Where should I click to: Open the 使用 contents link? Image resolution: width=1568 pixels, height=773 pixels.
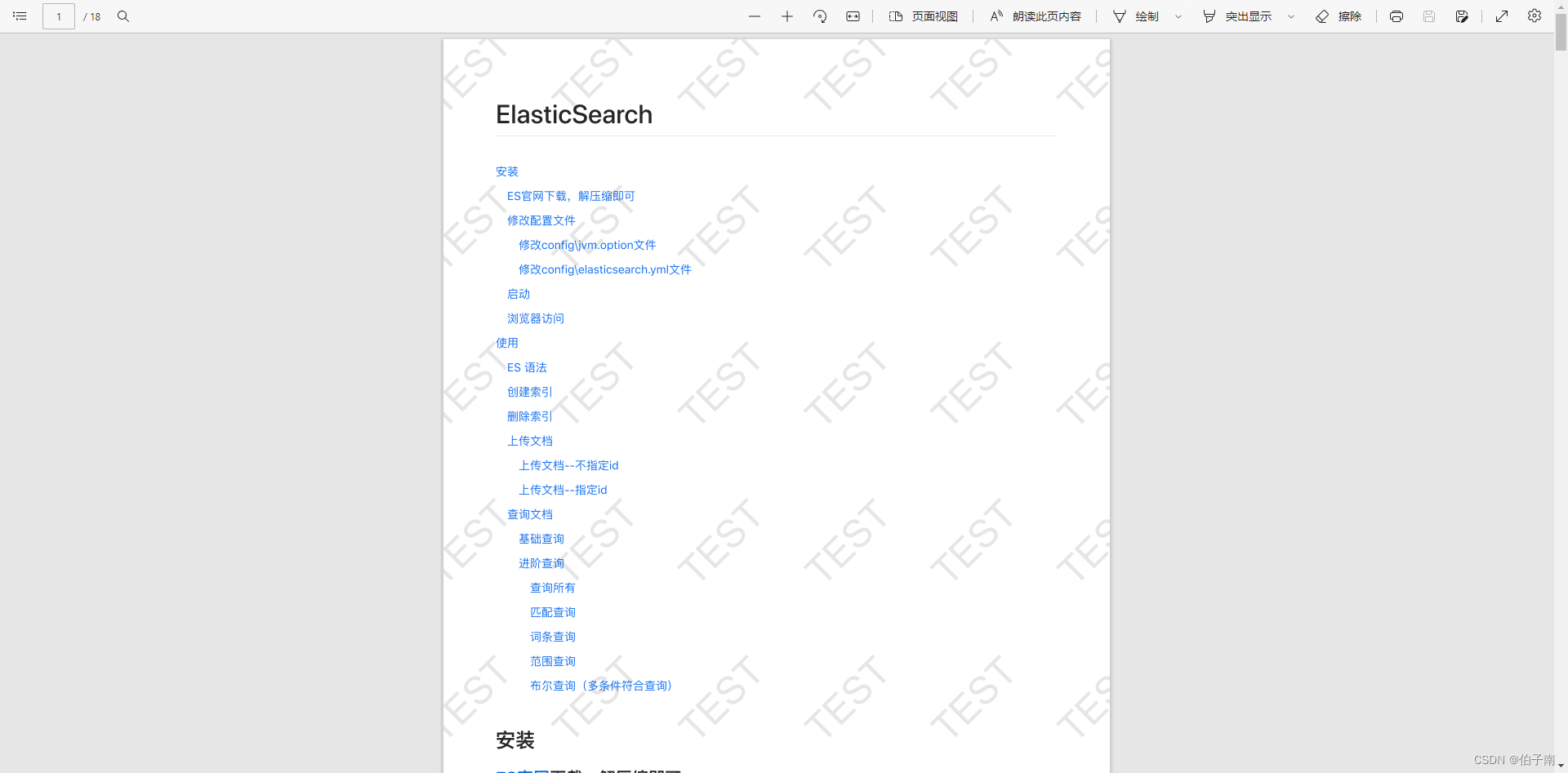[507, 343]
